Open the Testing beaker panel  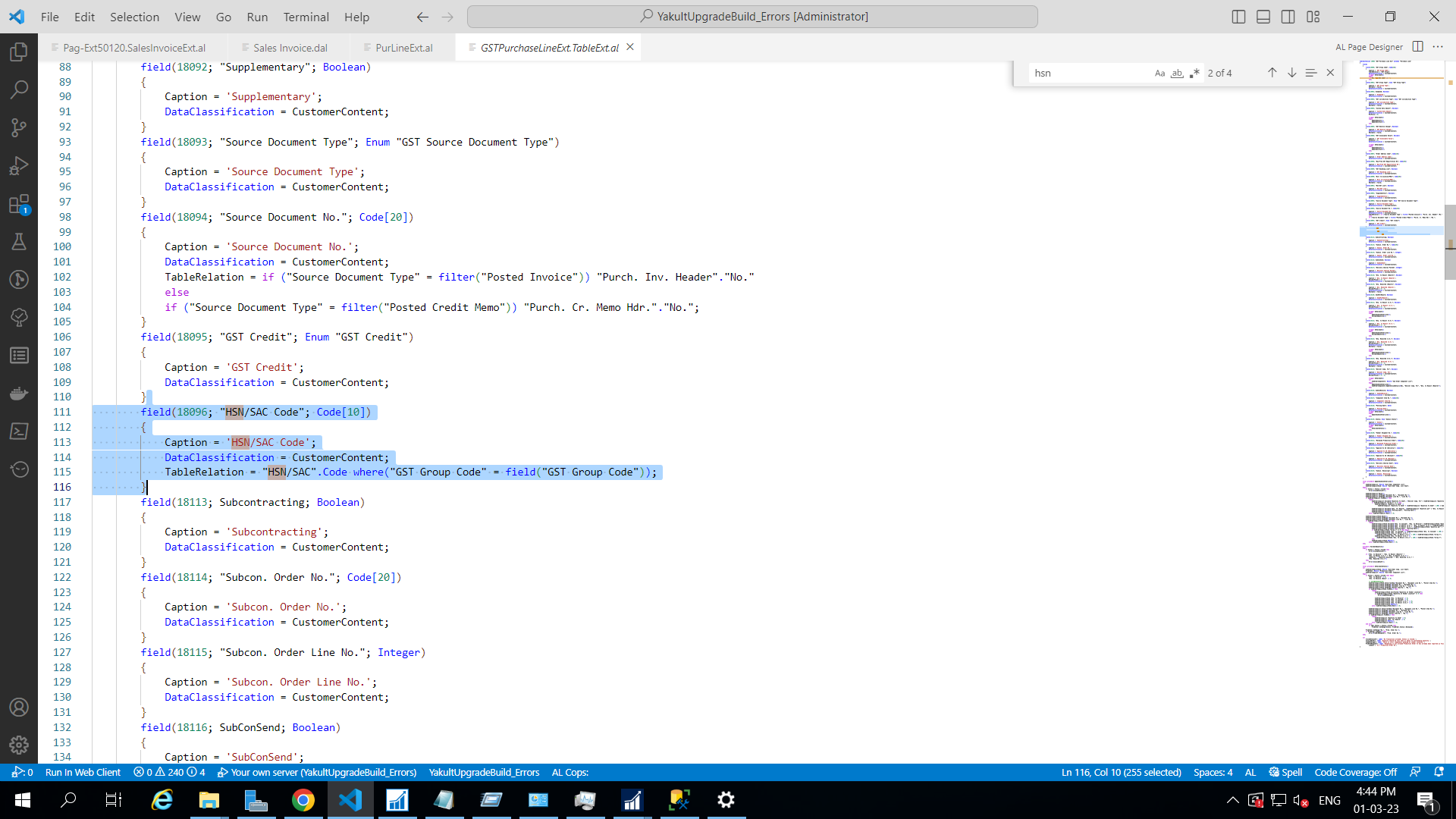[x=19, y=241]
